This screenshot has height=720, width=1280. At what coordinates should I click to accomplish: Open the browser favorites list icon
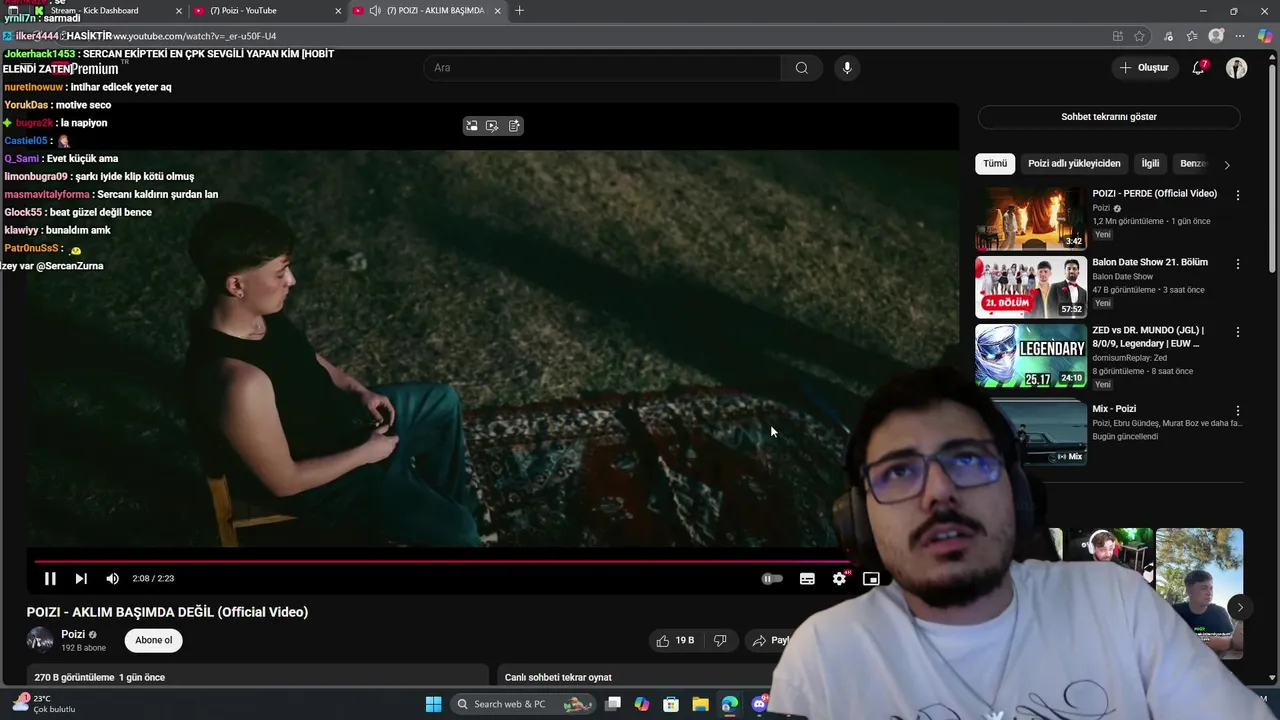point(1192,36)
